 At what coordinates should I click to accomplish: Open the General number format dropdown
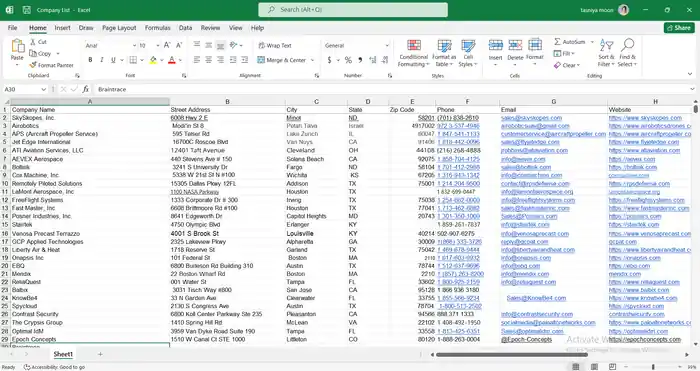point(387,46)
